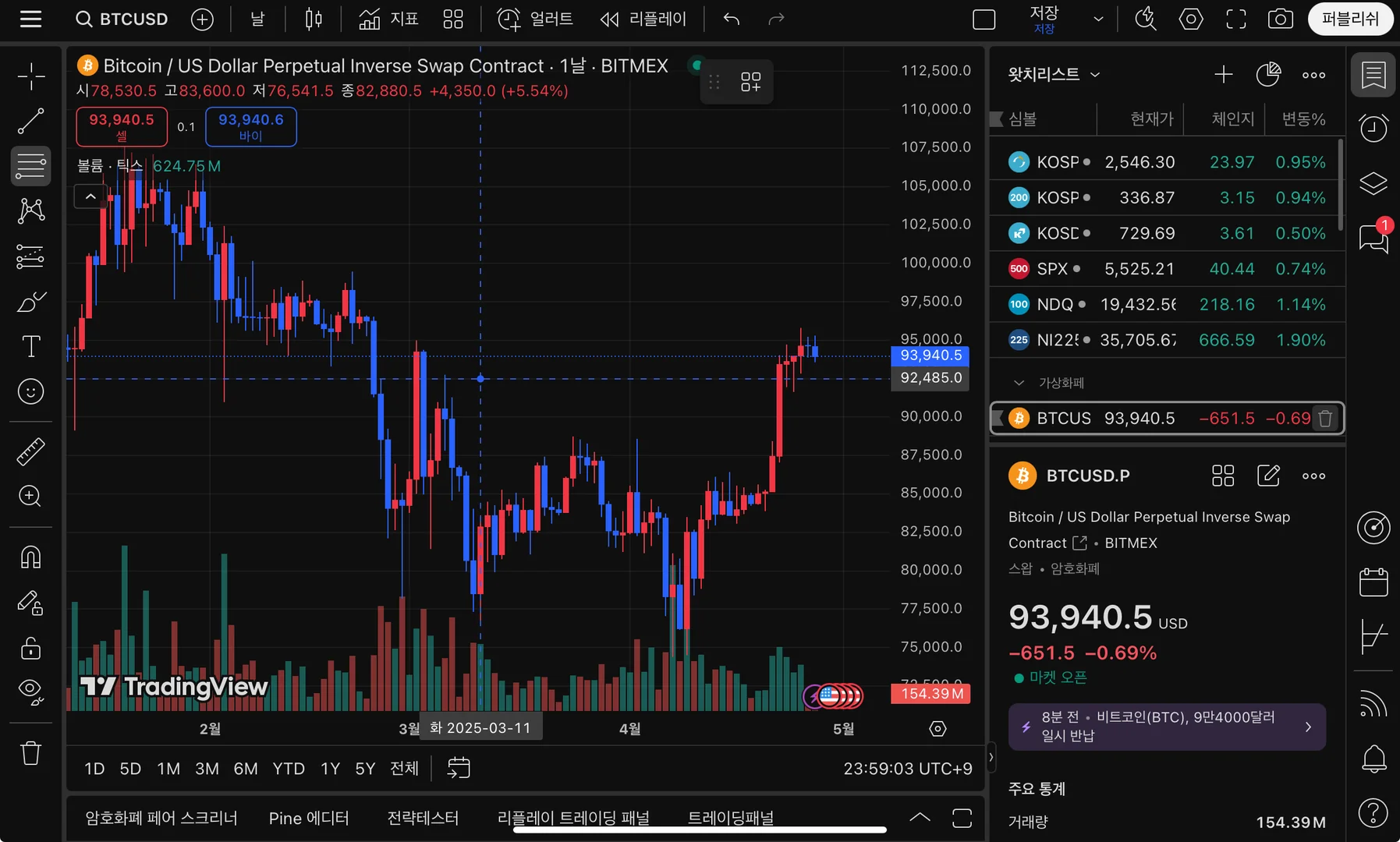This screenshot has width=1400, height=842.
Task: Toggle hide all drawings eye icon
Action: pos(31,692)
